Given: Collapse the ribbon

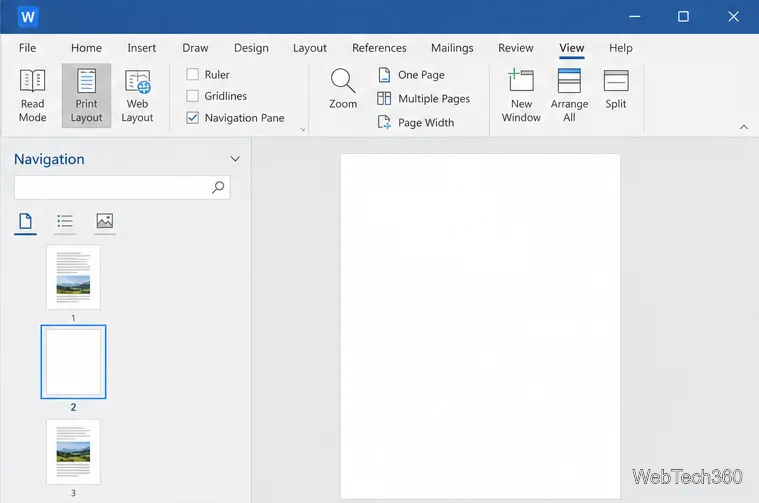Looking at the screenshot, I should [x=744, y=127].
